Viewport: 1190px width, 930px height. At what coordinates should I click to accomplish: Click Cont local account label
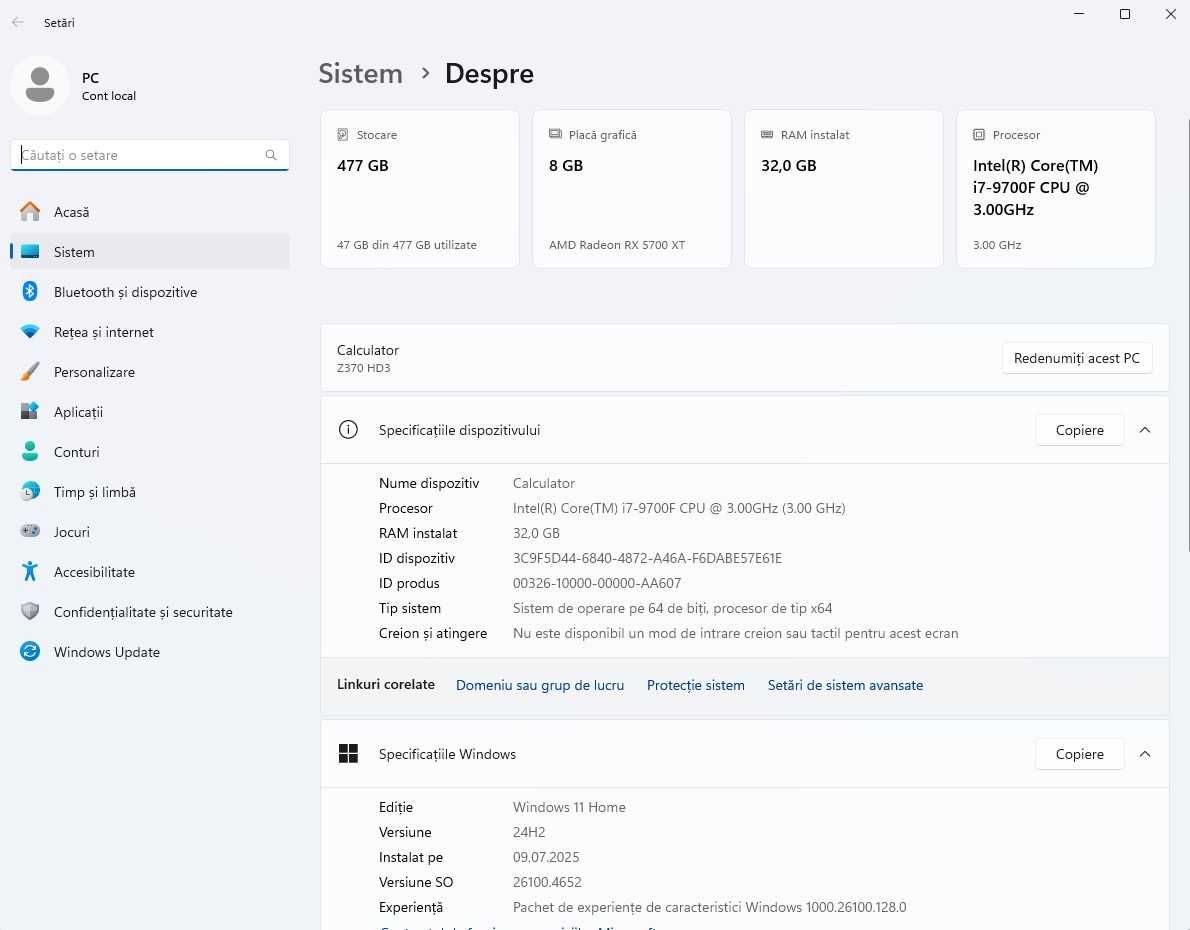click(109, 96)
